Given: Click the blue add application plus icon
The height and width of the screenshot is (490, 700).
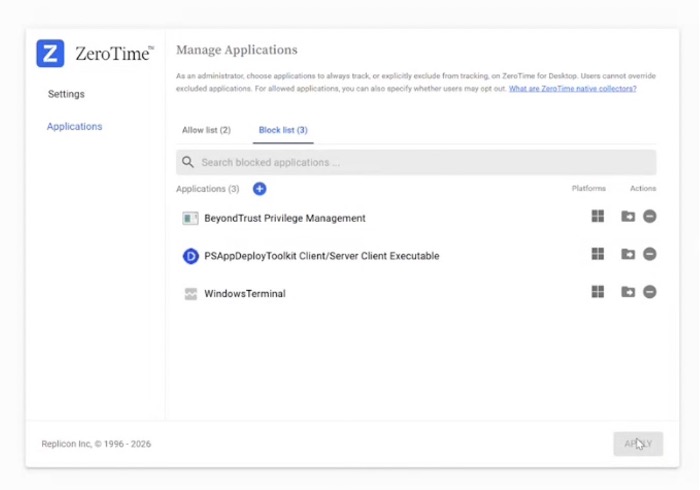Looking at the screenshot, I should pyautogui.click(x=259, y=189).
